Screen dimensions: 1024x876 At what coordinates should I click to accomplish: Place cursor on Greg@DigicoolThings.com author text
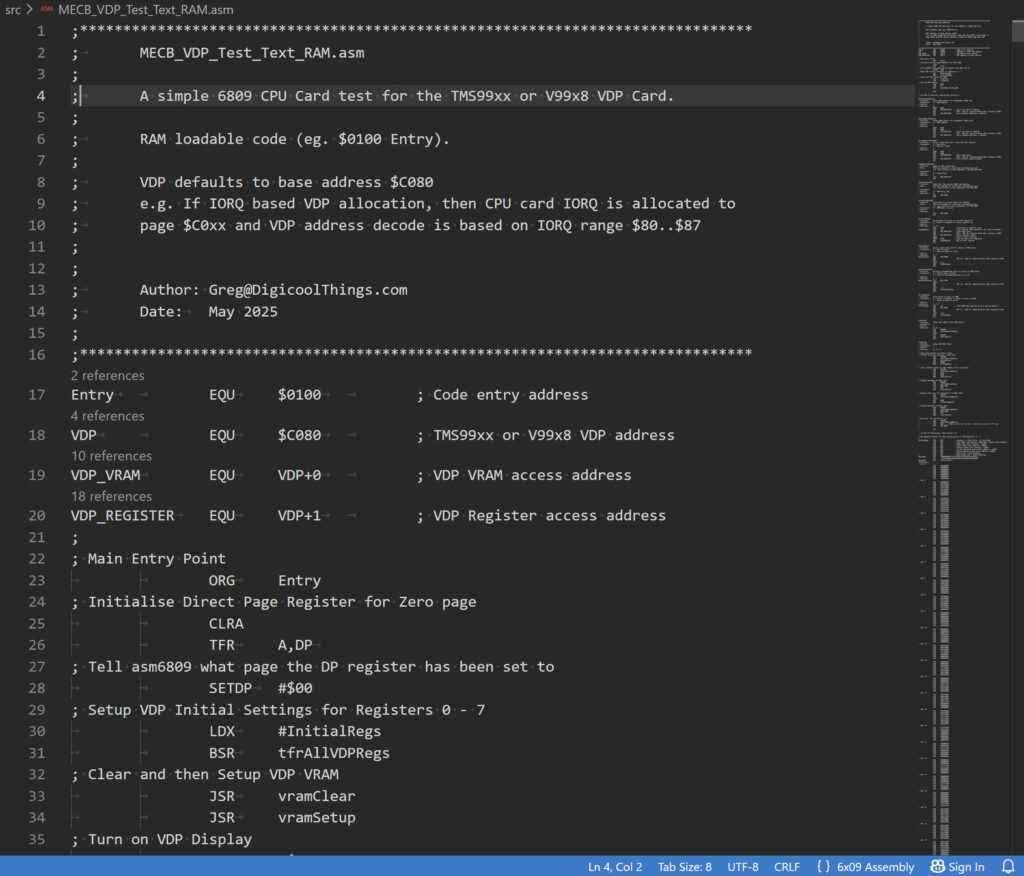pyautogui.click(x=308, y=290)
